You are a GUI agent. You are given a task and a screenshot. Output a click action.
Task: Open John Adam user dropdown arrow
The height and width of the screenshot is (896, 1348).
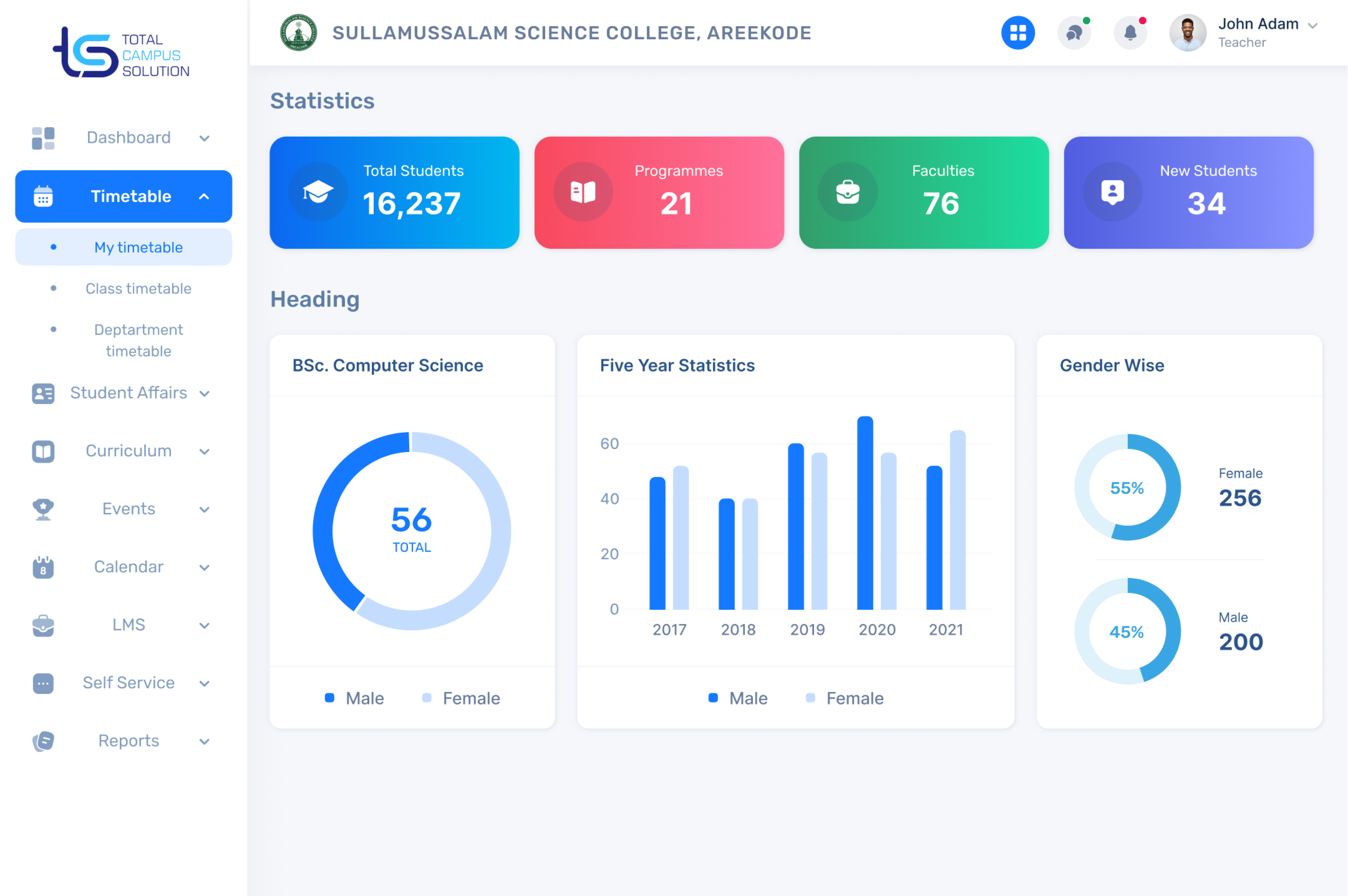[x=1312, y=26]
